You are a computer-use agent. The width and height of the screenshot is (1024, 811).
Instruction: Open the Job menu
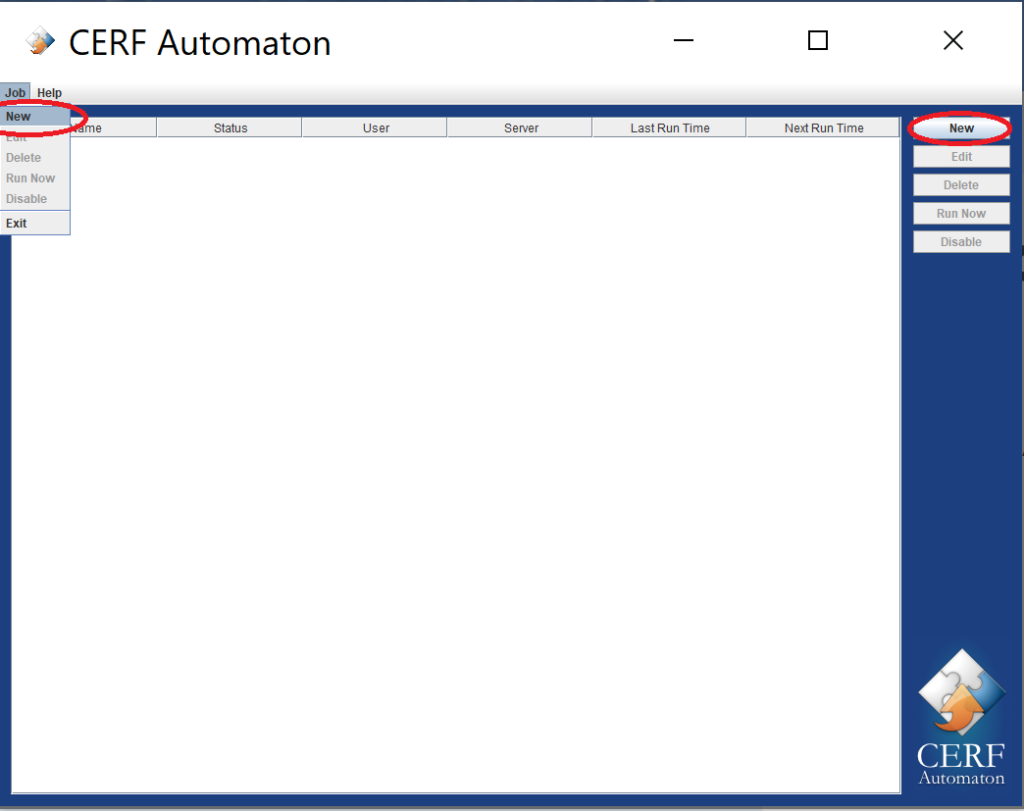click(15, 93)
